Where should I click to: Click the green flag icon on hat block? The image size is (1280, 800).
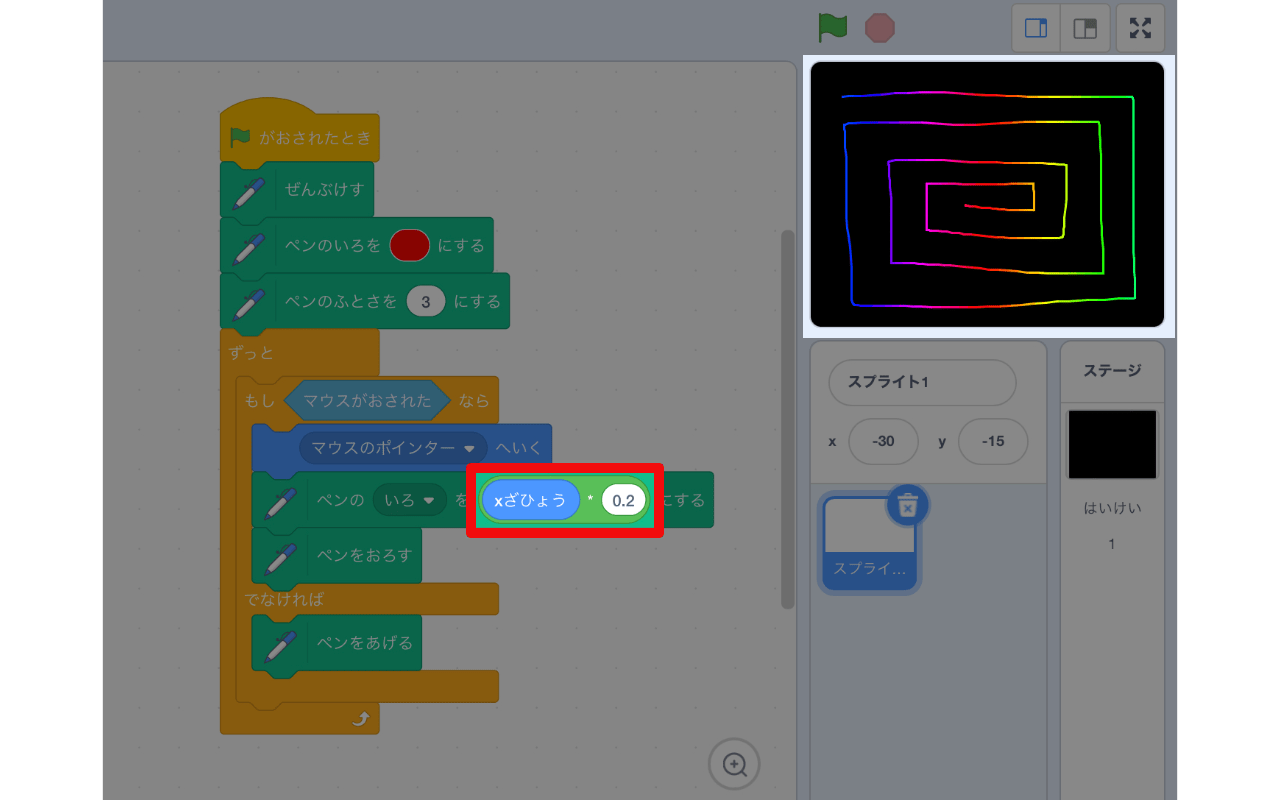pyautogui.click(x=240, y=137)
